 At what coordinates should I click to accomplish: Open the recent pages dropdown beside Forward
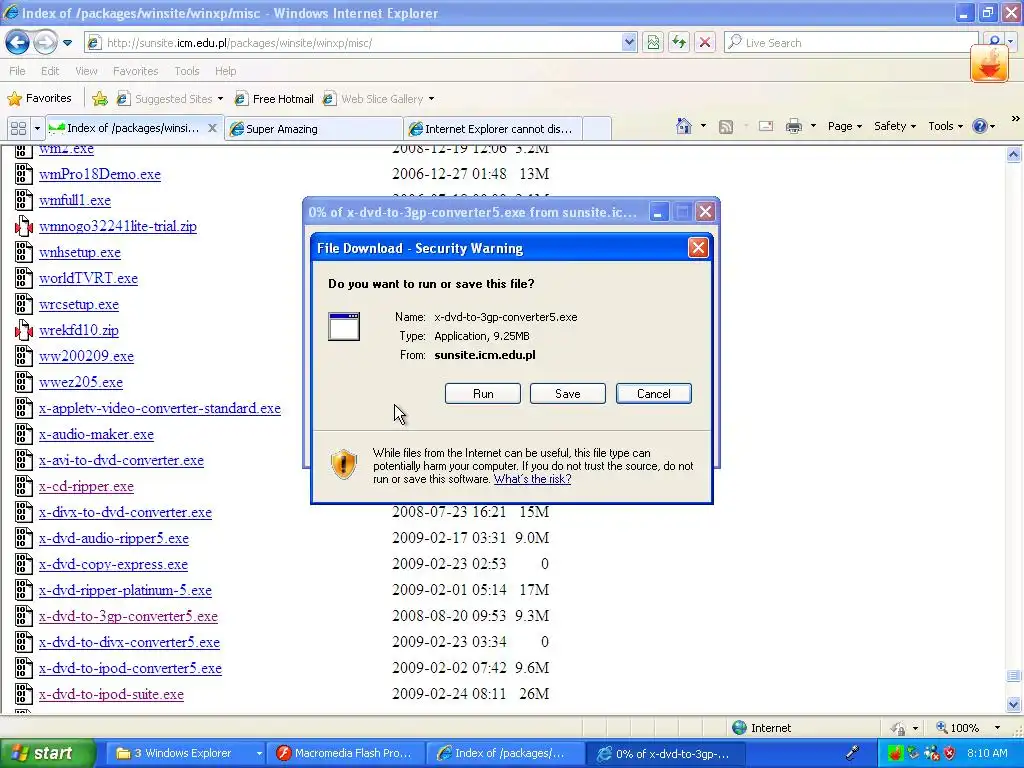click(67, 43)
